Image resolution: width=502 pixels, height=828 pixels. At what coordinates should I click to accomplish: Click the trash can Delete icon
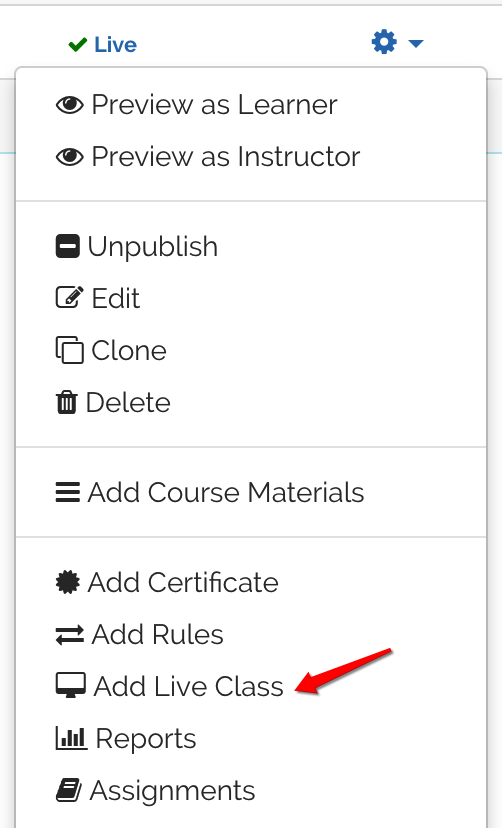point(67,402)
